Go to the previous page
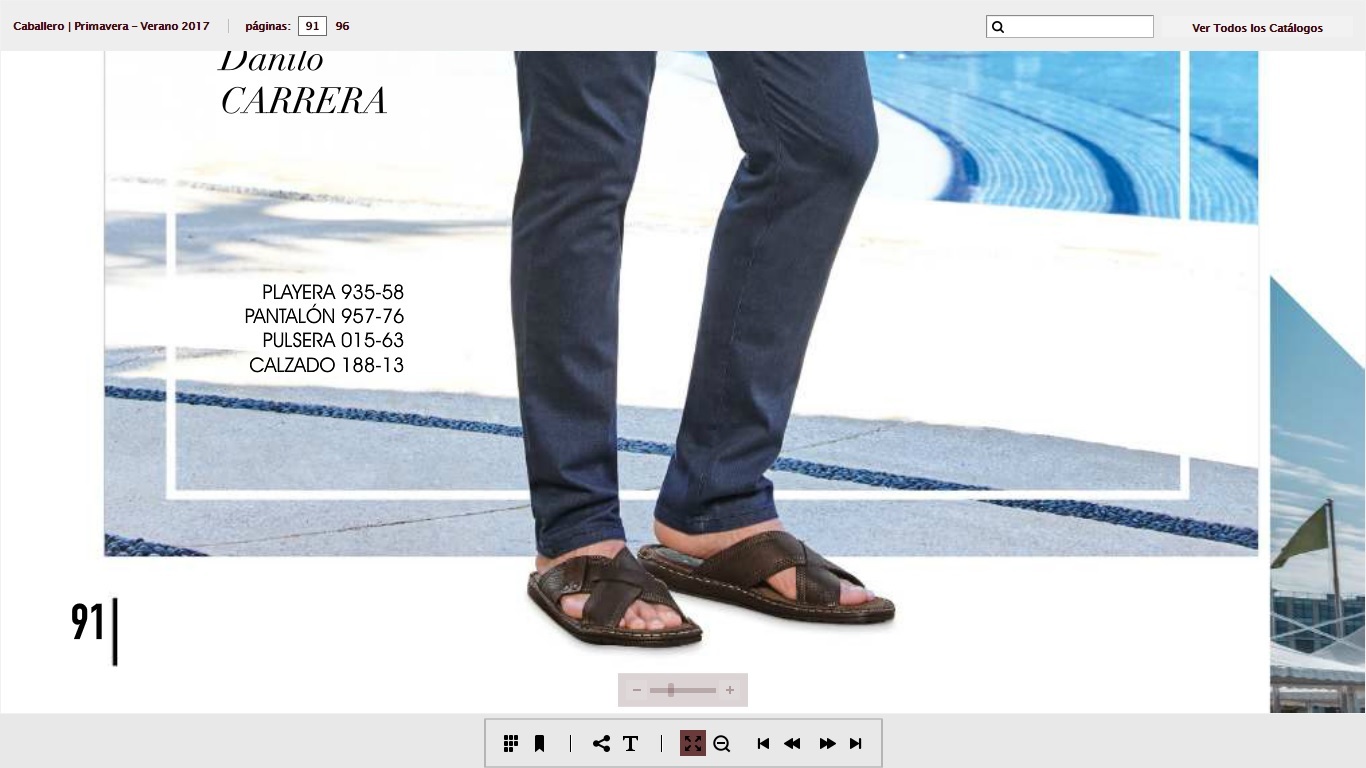The width and height of the screenshot is (1366, 768). [x=792, y=743]
